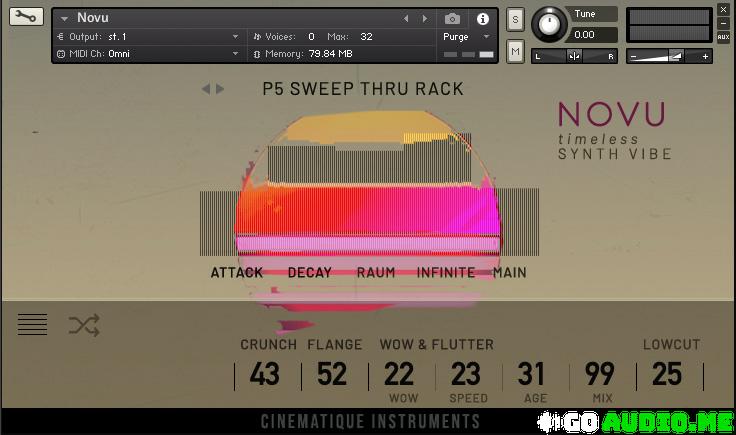The height and width of the screenshot is (435, 736).
Task: Select next preset with right triangle
Action: (x=220, y=89)
